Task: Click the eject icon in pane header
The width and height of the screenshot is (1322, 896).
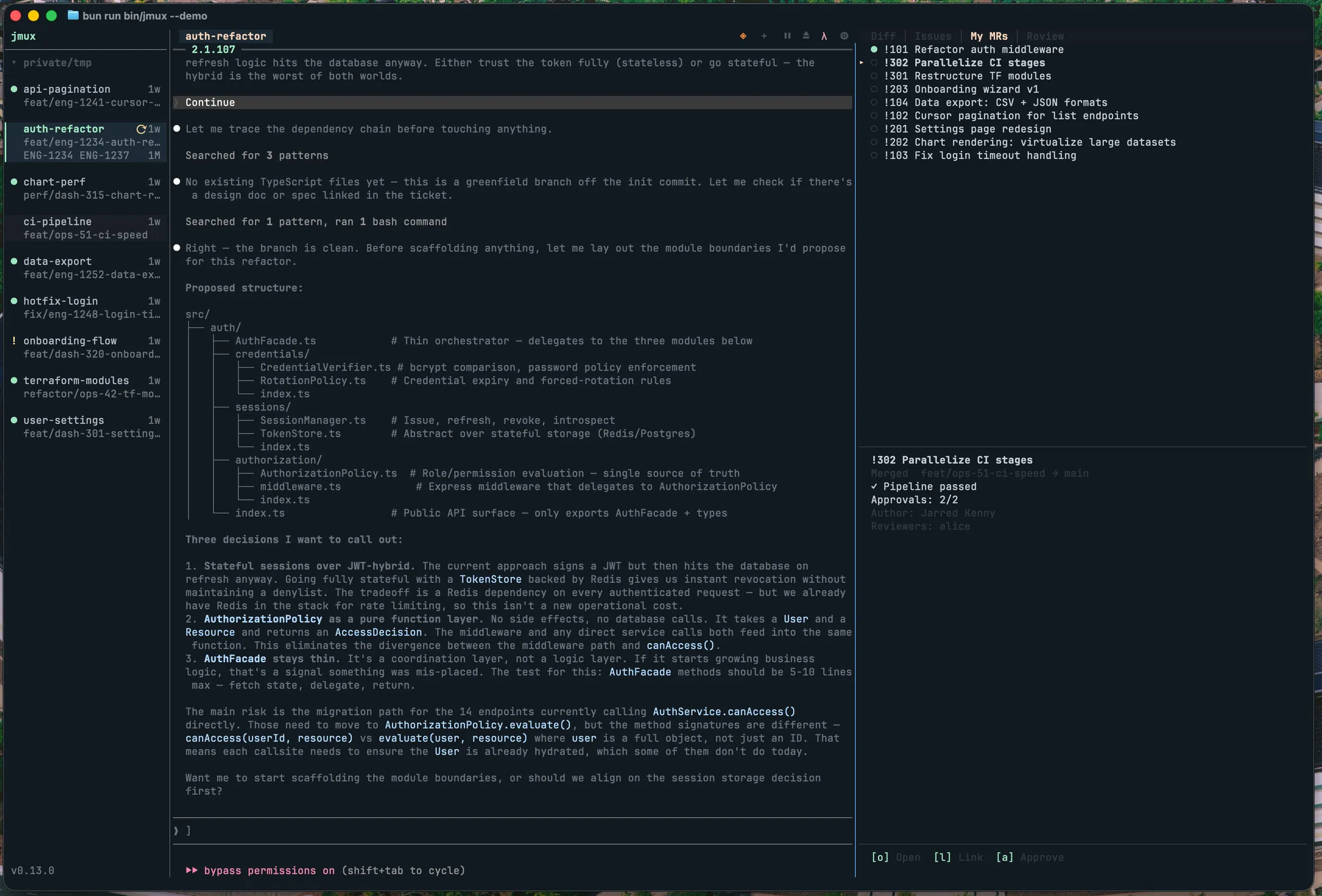Action: tap(806, 36)
